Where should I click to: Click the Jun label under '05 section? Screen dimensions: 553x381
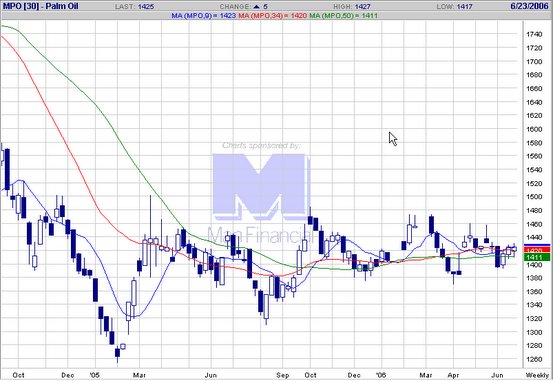pyautogui.click(x=211, y=375)
